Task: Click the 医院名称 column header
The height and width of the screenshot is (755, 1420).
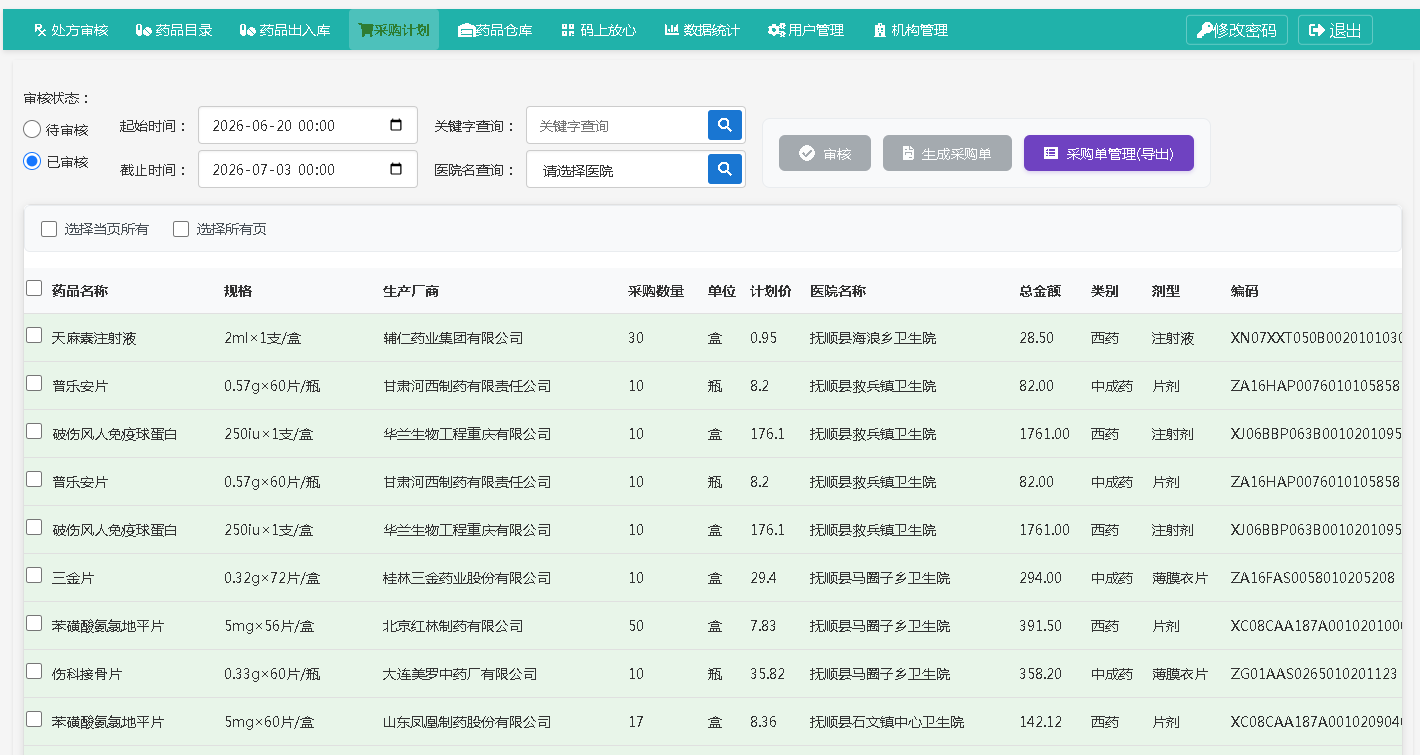Action: [838, 291]
